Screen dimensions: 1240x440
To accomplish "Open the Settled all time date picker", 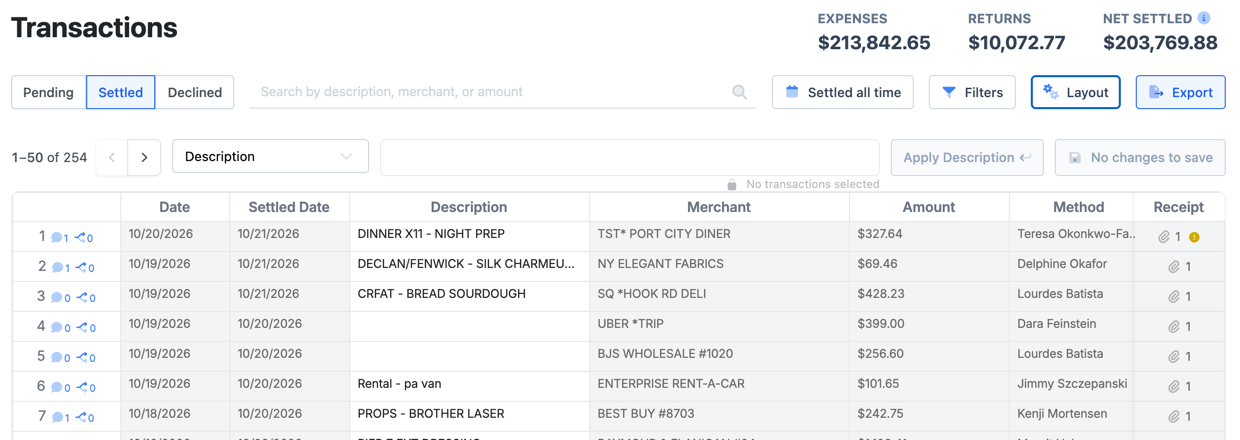I will [x=843, y=92].
